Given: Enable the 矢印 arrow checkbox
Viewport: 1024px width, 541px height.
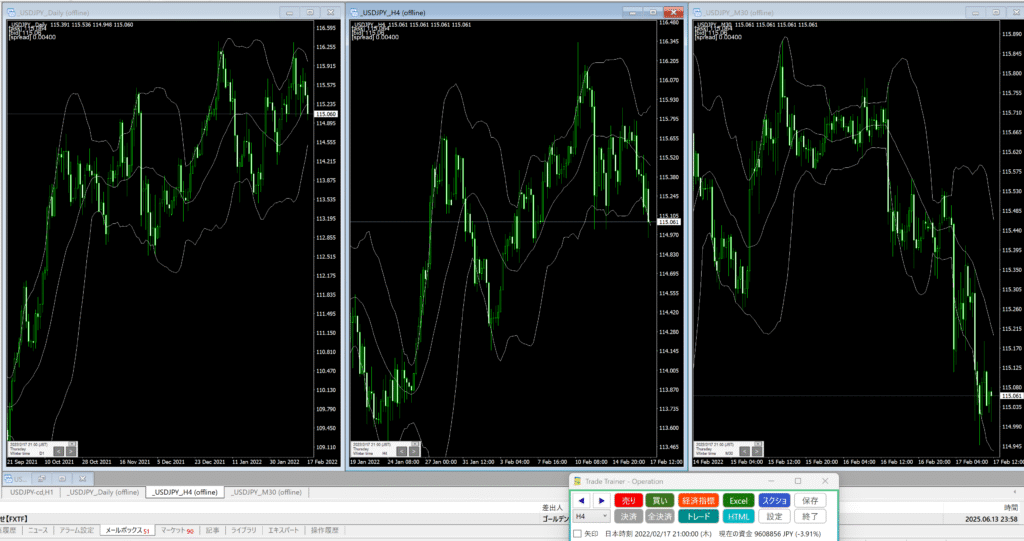Looking at the screenshot, I should (577, 534).
